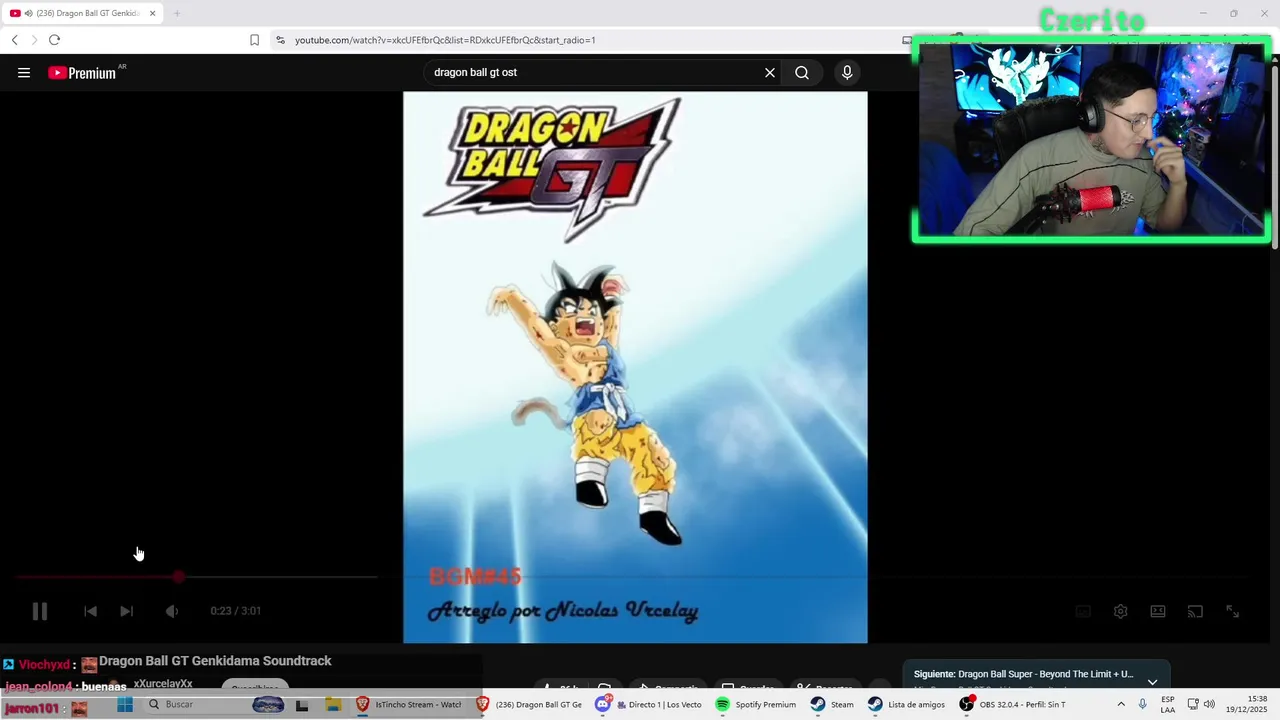Go back in the browser
This screenshot has height=720, width=1280.
tap(14, 40)
